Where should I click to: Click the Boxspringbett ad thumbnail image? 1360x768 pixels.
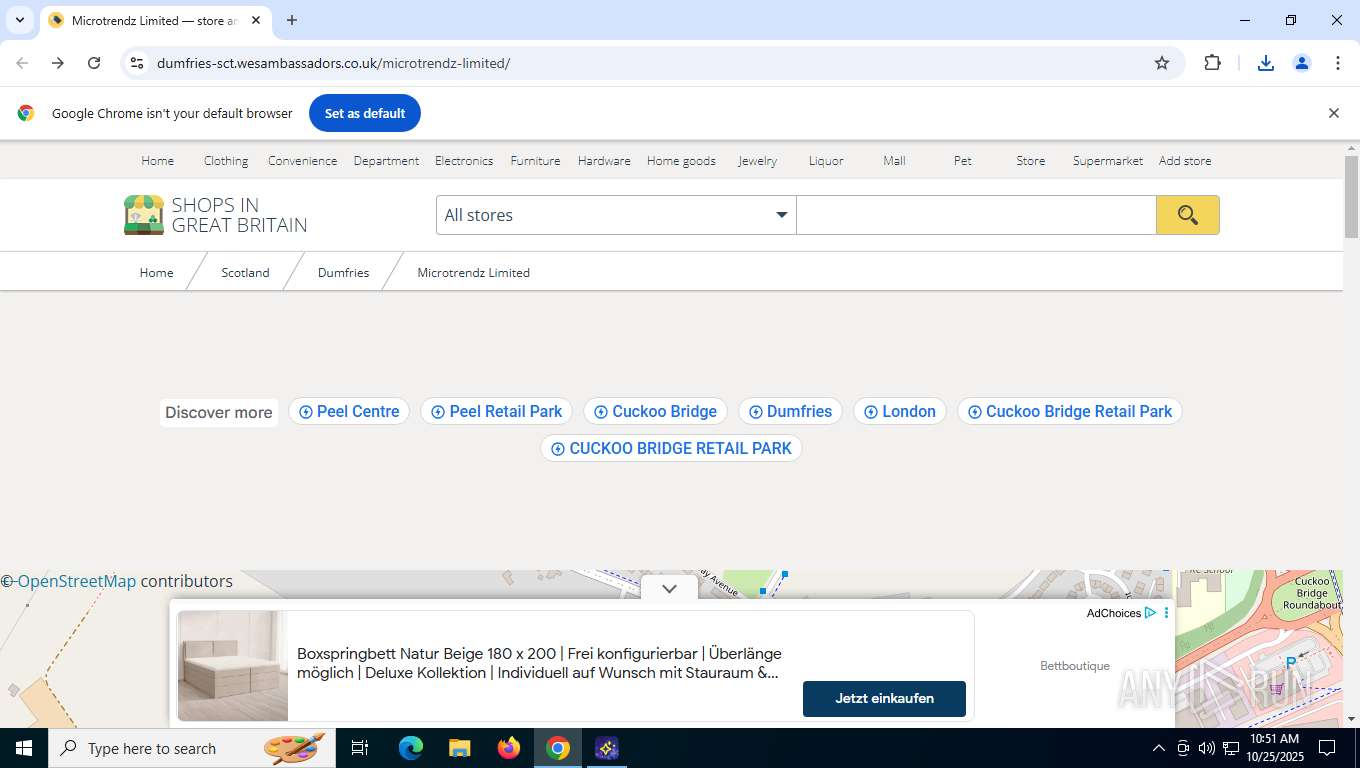click(233, 666)
